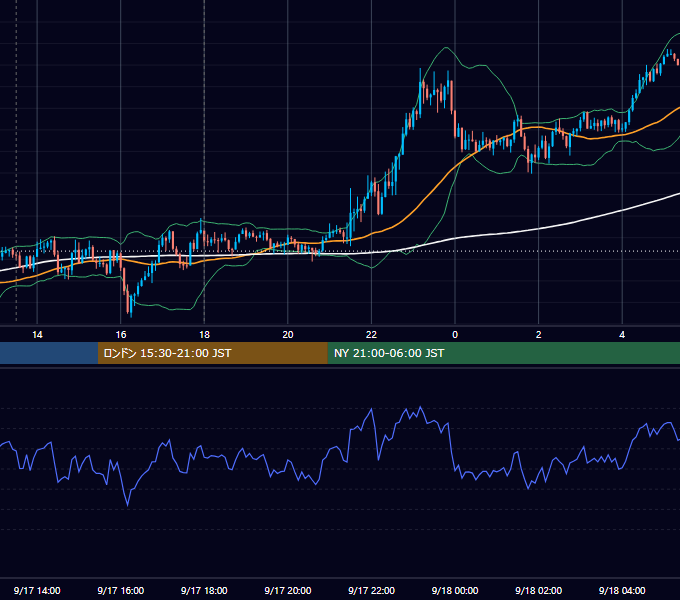Click the 9/17 16:00 time label

121,590
